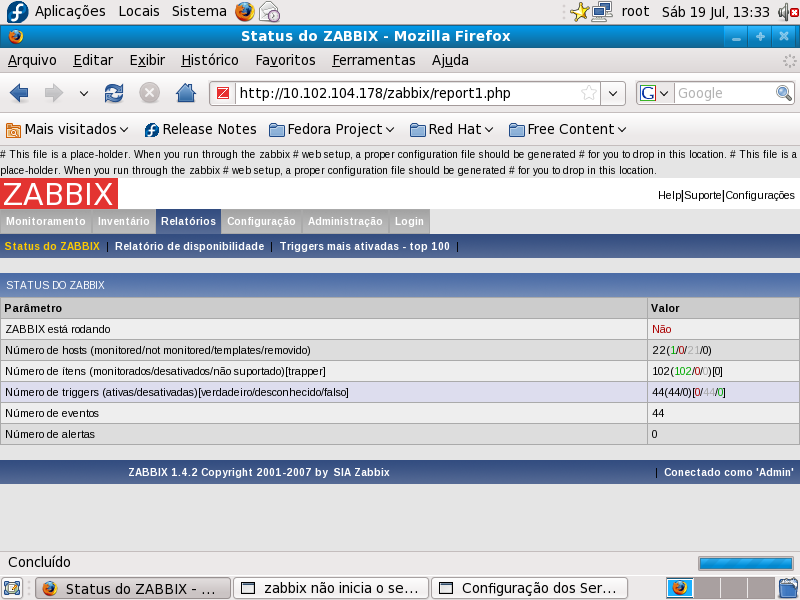
Task: Expand the Mais visitados bookmarks folder
Action: [67, 130]
